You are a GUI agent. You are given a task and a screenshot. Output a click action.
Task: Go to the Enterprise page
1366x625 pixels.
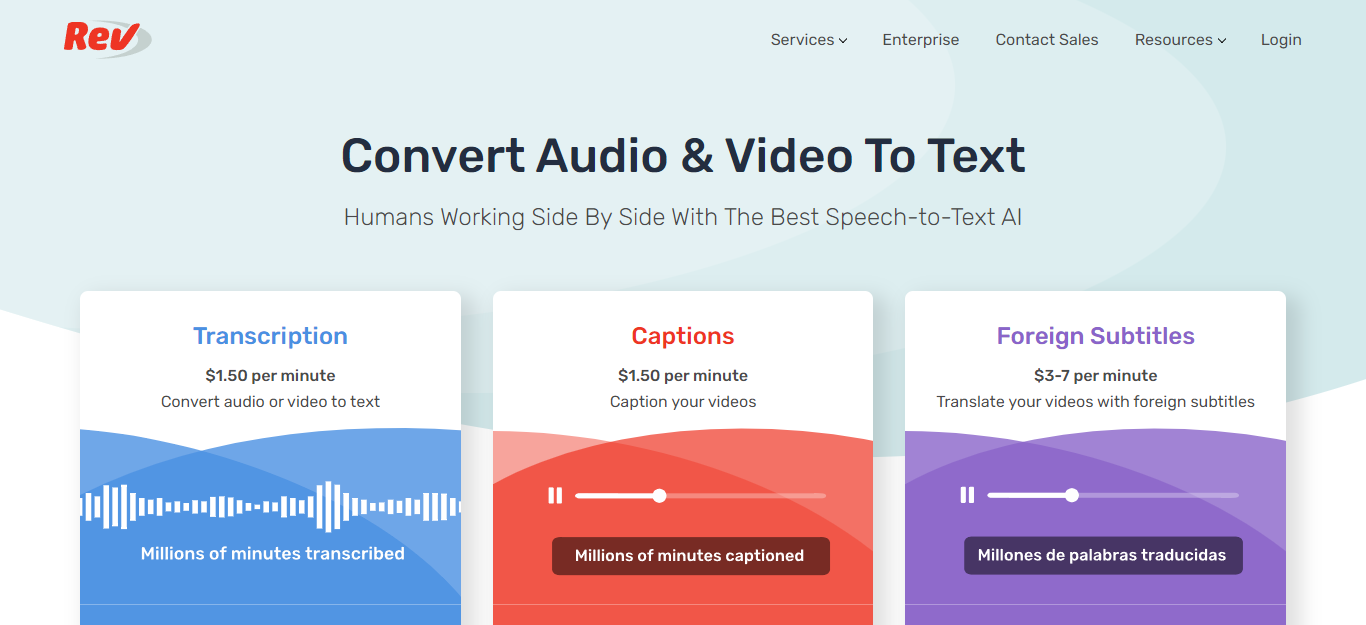tap(921, 40)
